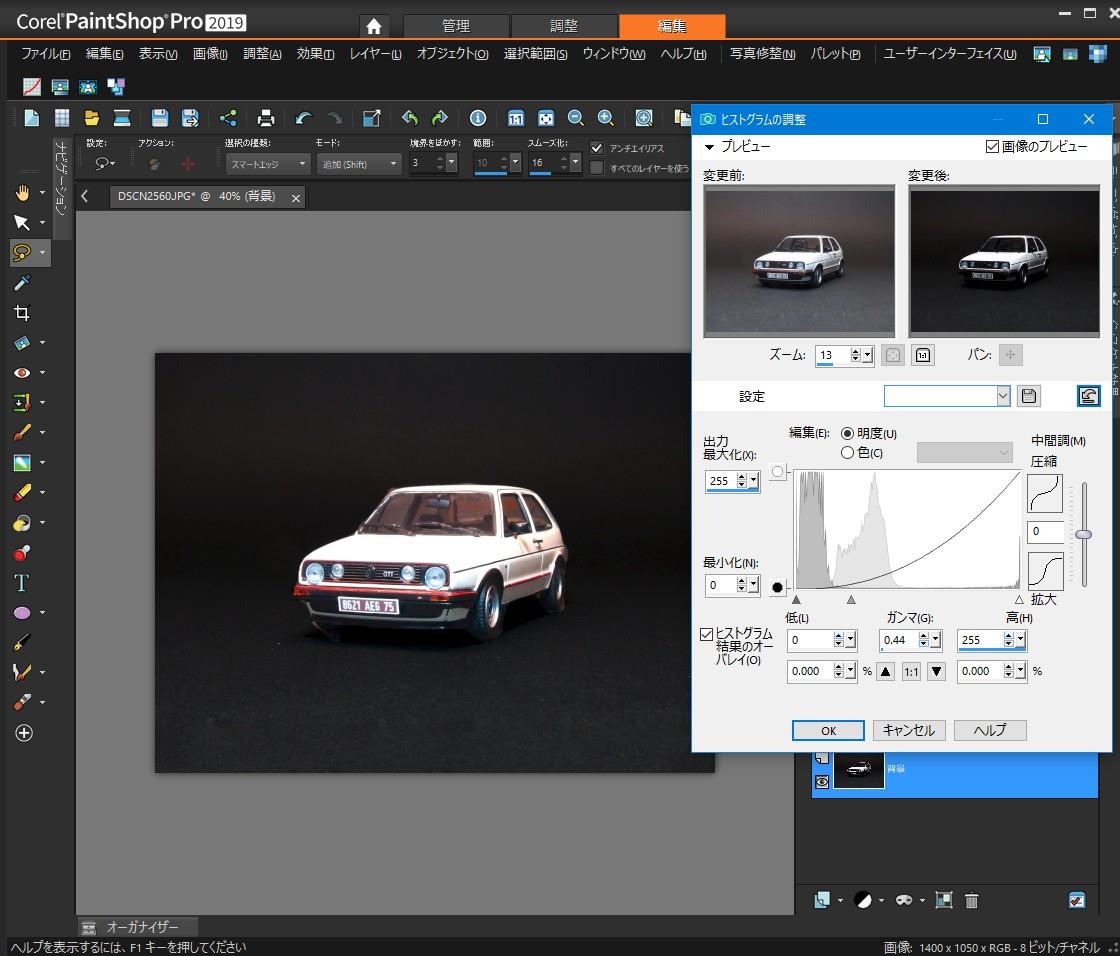
Task: Toggle visibility of the background layer
Action: coord(822,782)
